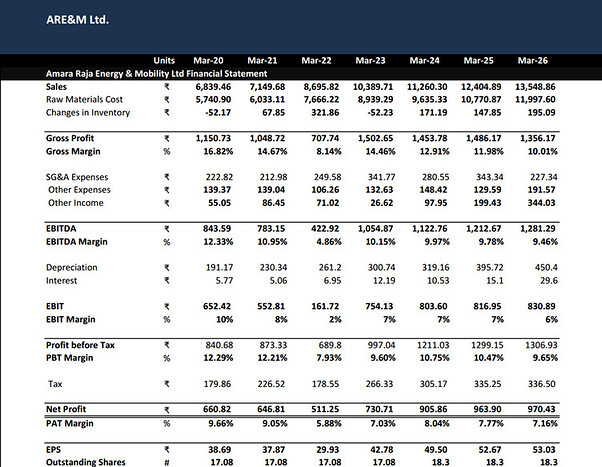Select the Mar-20 column header
602x467 pixels.
tap(208, 60)
